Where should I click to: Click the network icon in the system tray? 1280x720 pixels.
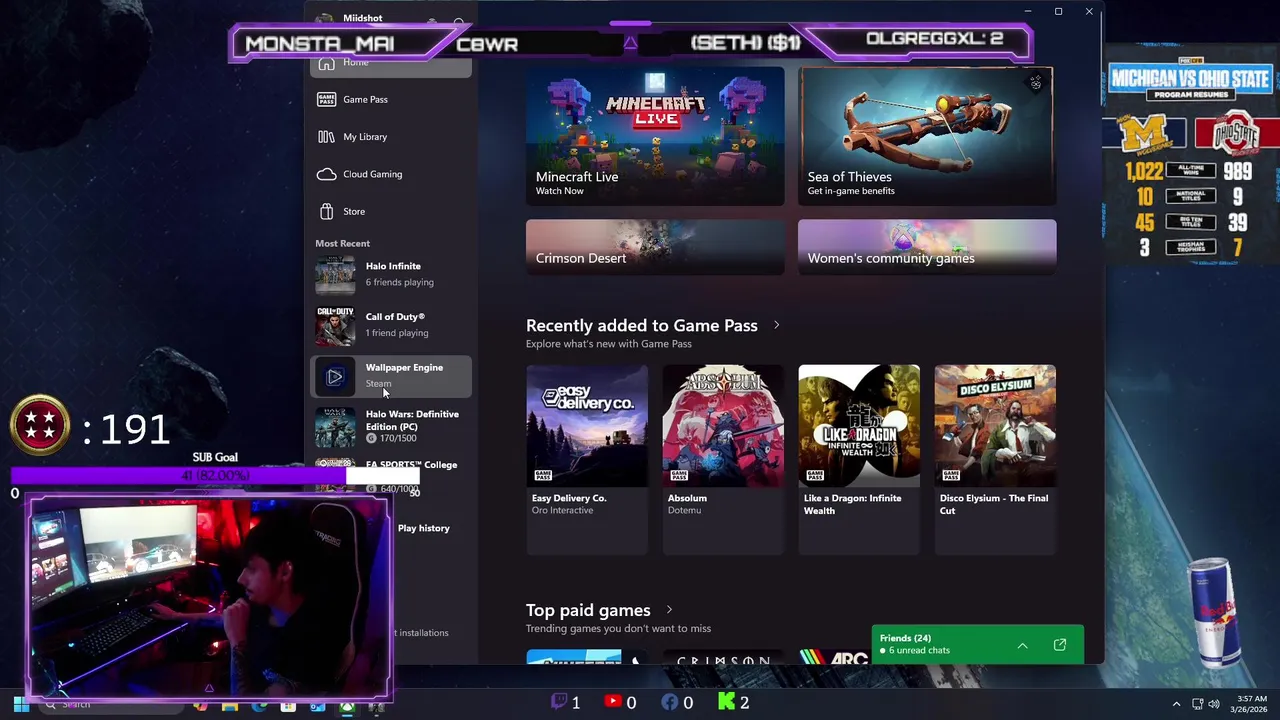1197,704
